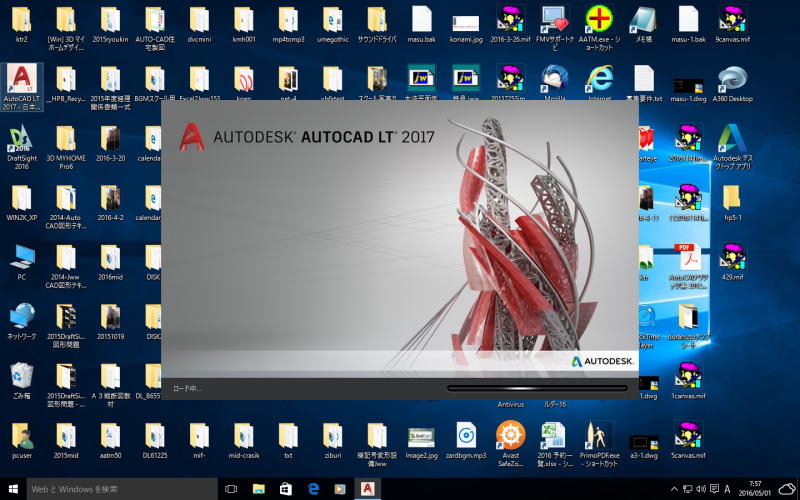Select the aatm50 folder
This screenshot has height=500, width=800.
click(110, 440)
